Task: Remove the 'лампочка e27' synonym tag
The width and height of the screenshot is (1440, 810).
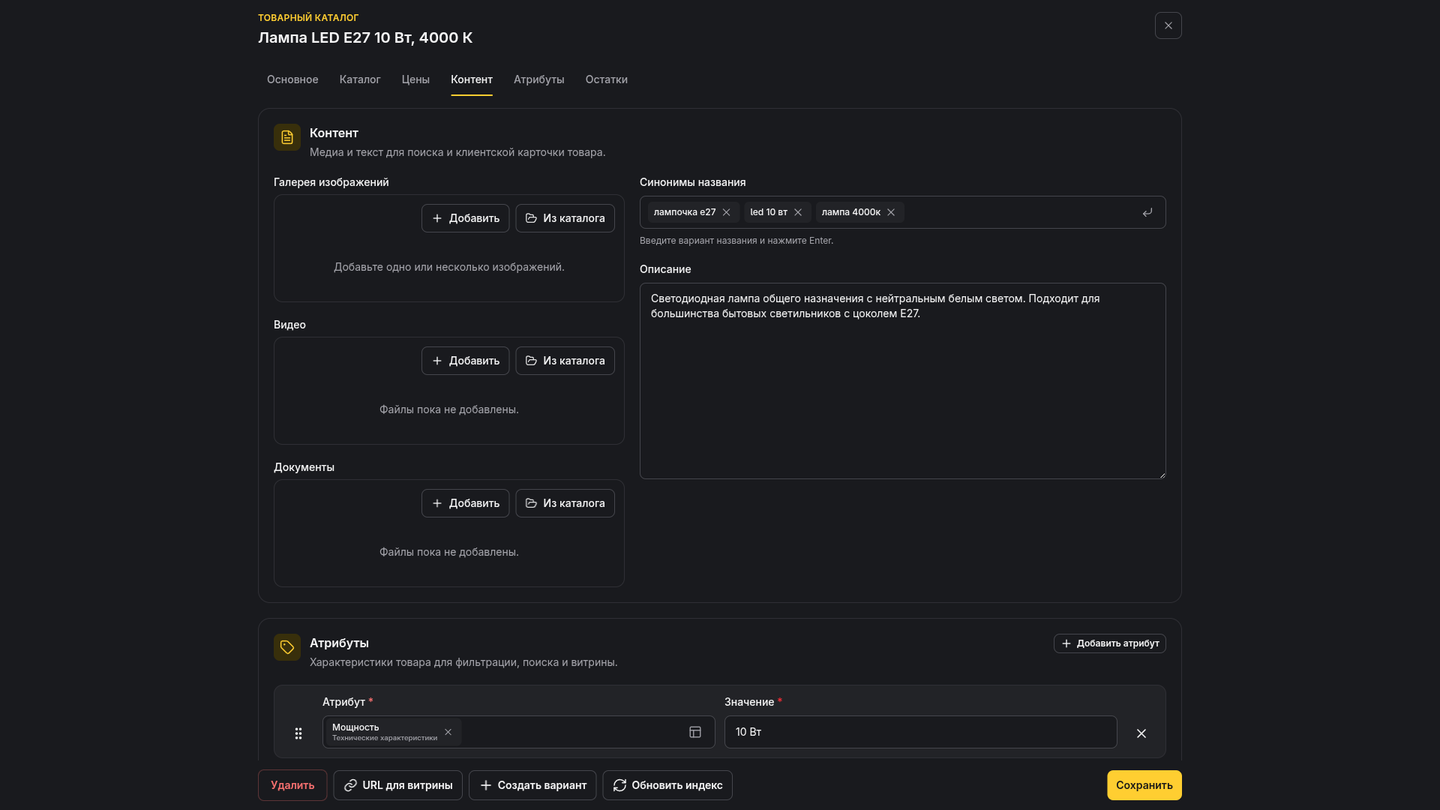Action: [726, 212]
